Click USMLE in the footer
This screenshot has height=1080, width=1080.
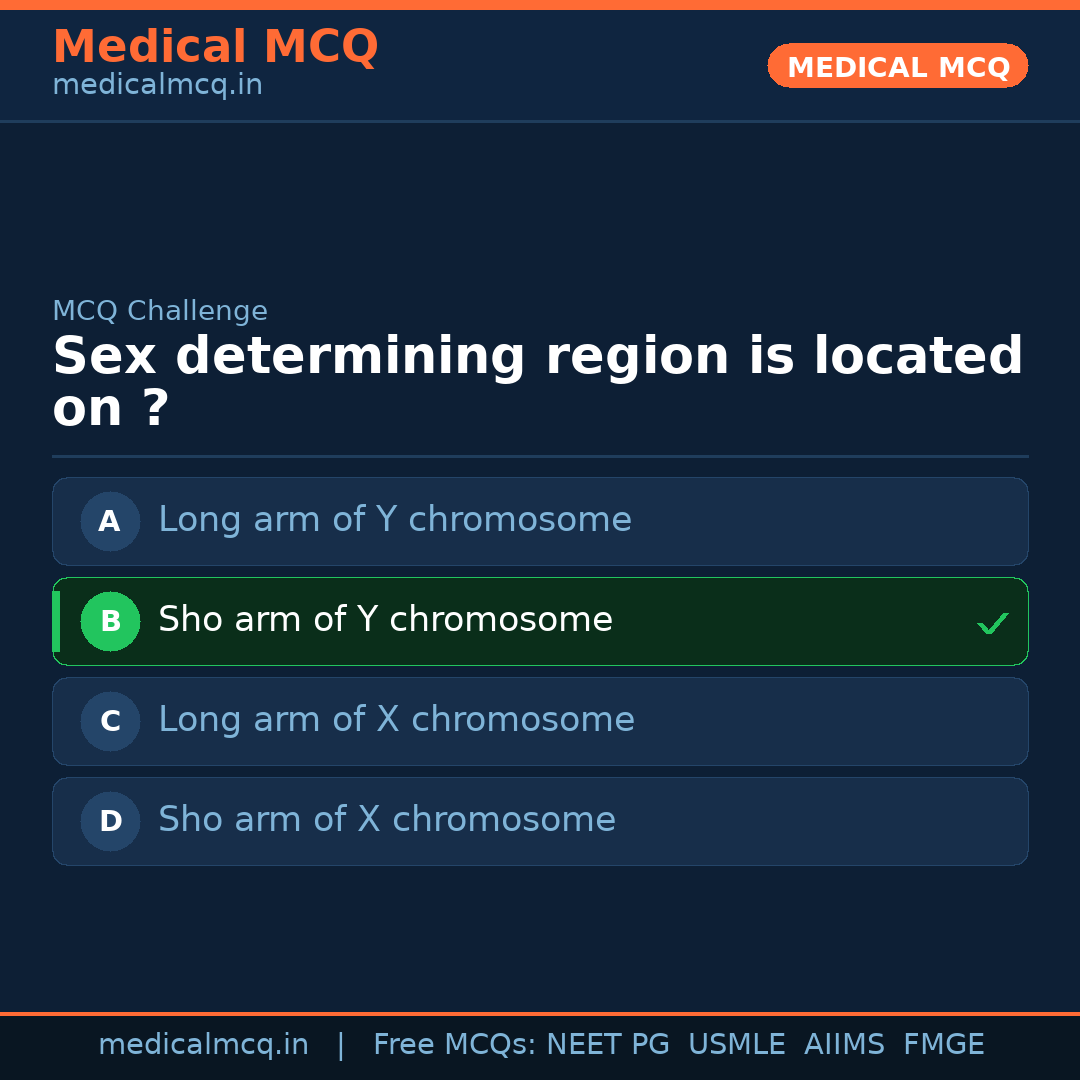(x=736, y=1045)
